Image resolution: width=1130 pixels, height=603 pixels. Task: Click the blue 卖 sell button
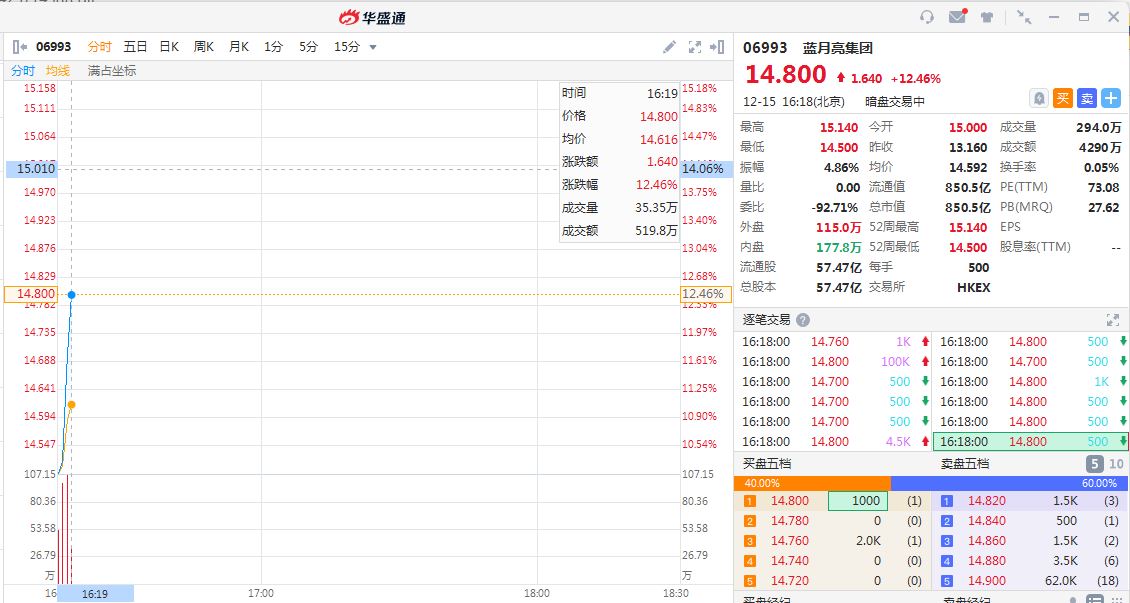tap(1087, 98)
